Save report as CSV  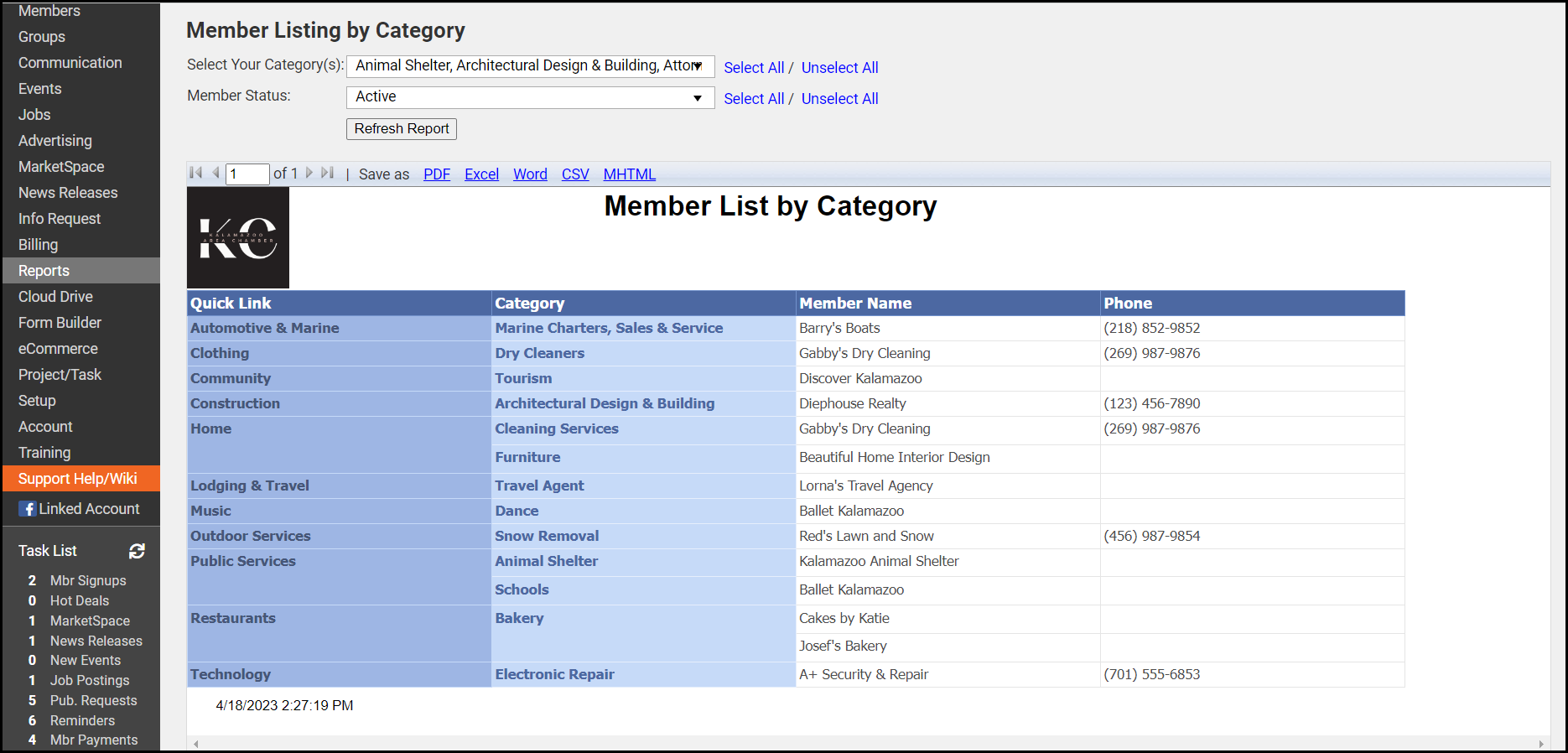pyautogui.click(x=575, y=174)
